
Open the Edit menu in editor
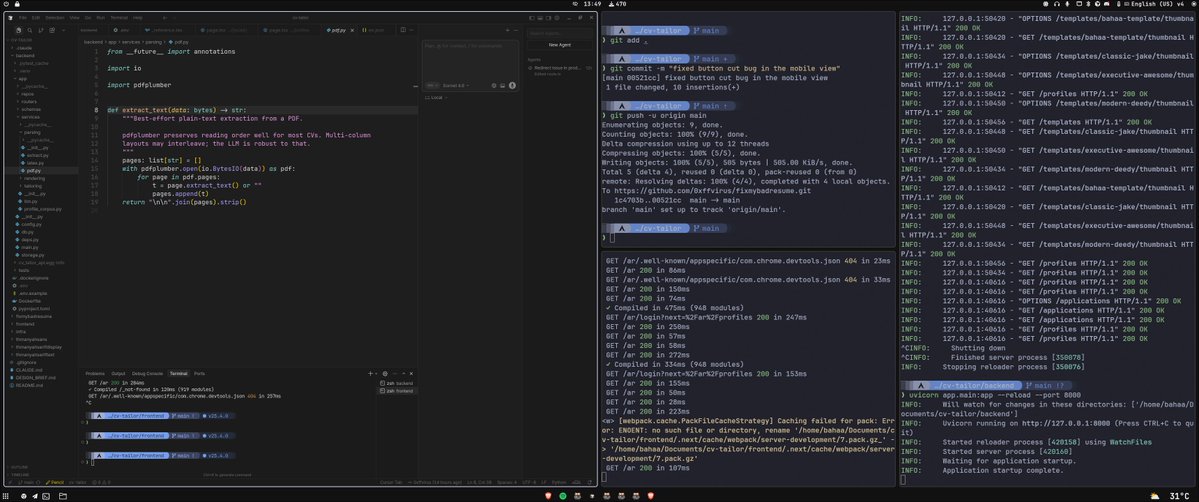[36, 18]
